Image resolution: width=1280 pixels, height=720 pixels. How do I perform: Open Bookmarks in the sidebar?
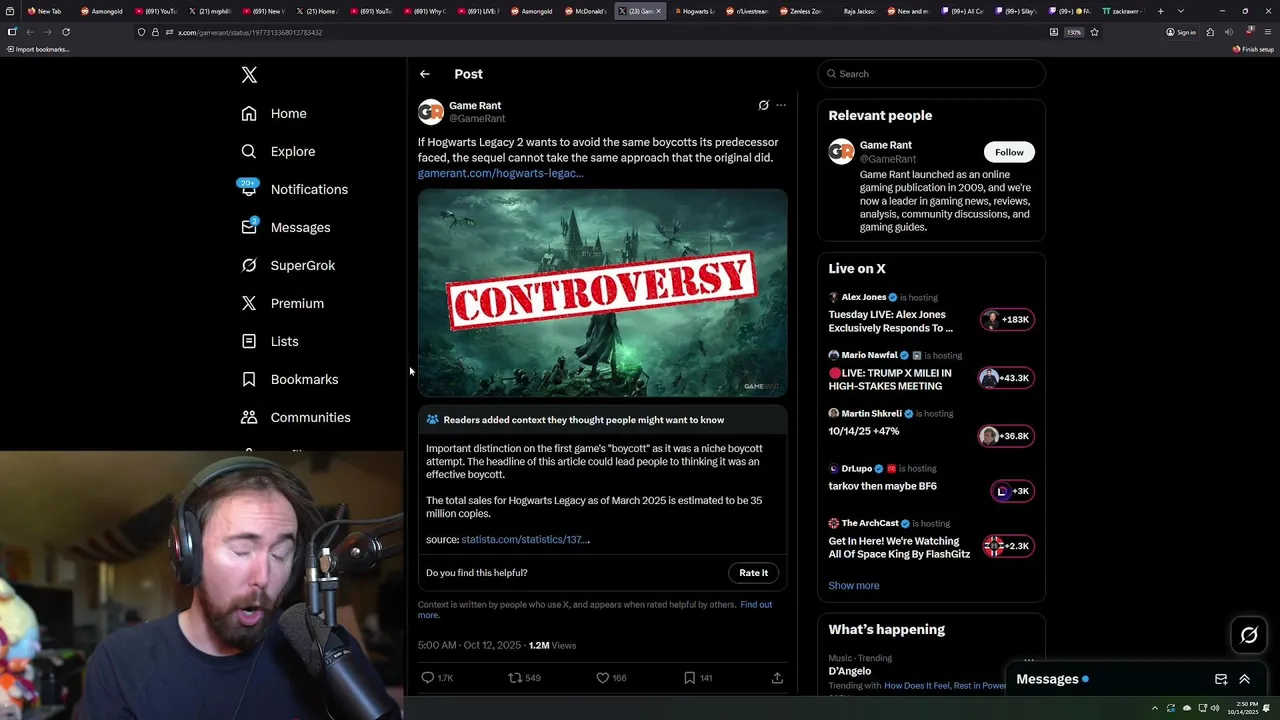pyautogui.click(x=290, y=379)
